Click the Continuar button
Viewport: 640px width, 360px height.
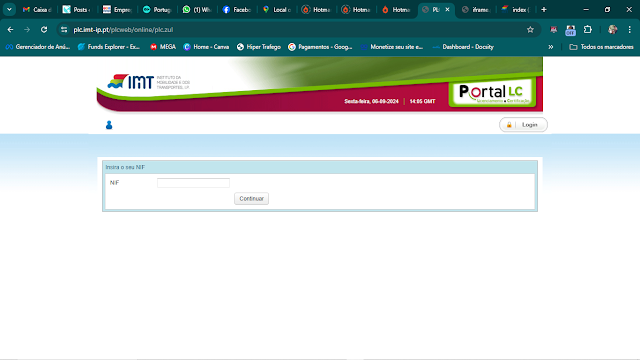(x=251, y=198)
